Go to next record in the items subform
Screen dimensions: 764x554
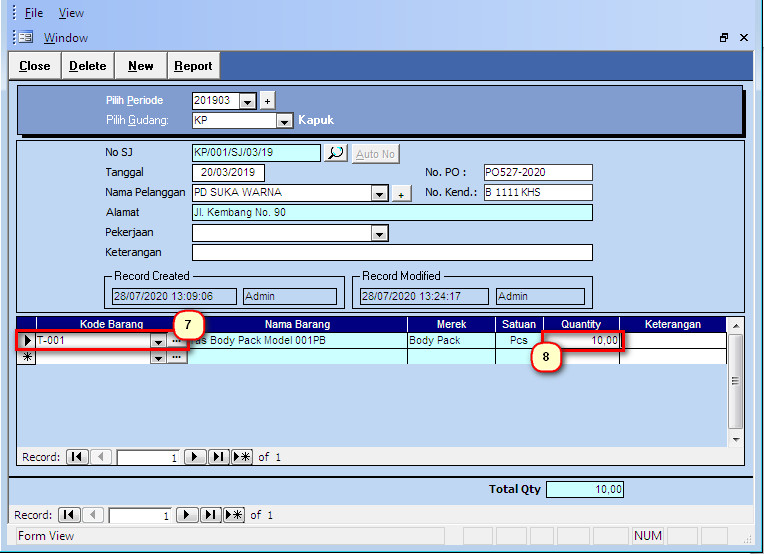click(194, 457)
